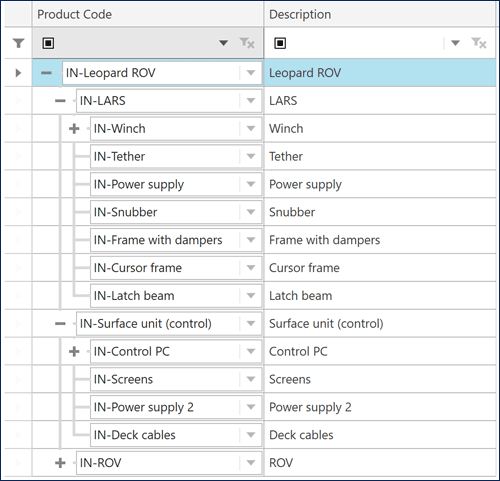The width and height of the screenshot is (500, 481).
Task: Expand the IN-Control PC node
Action: pyautogui.click(x=74, y=351)
